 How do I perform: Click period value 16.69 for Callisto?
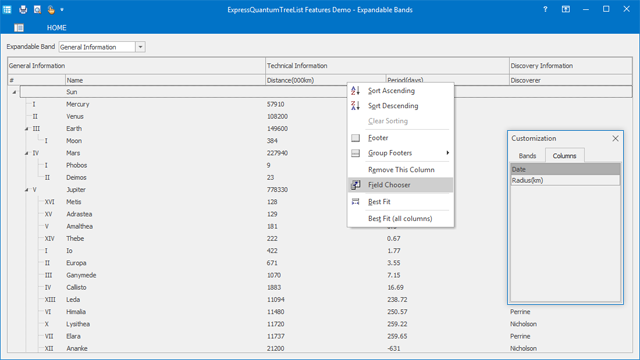pyautogui.click(x=395, y=288)
